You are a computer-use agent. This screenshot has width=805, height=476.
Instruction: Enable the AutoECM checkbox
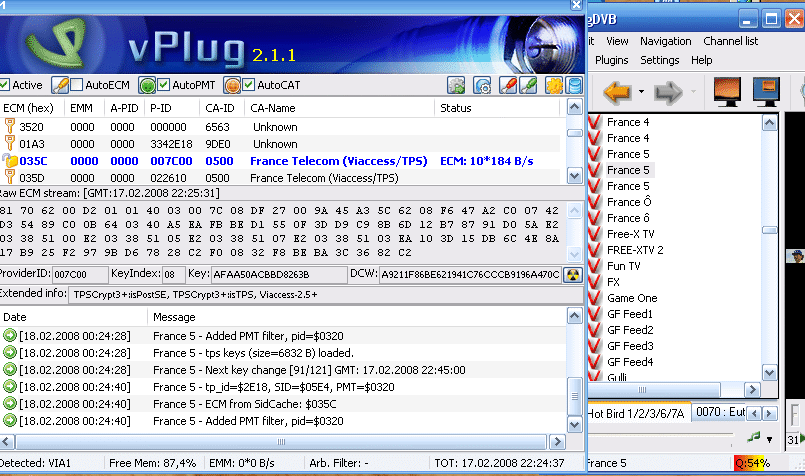[x=76, y=85]
